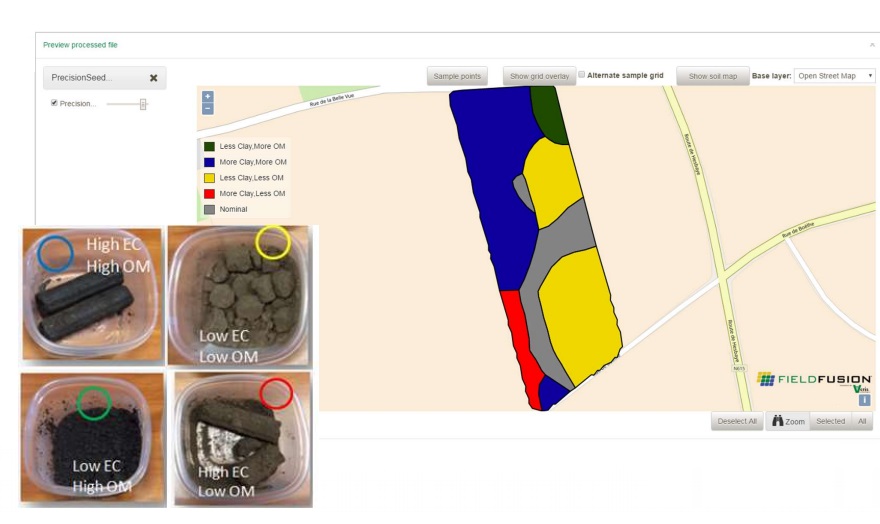Image resolution: width=880 pixels, height=524 pixels.
Task: Click Low EC Low OM soil photo
Action: [x=239, y=296]
